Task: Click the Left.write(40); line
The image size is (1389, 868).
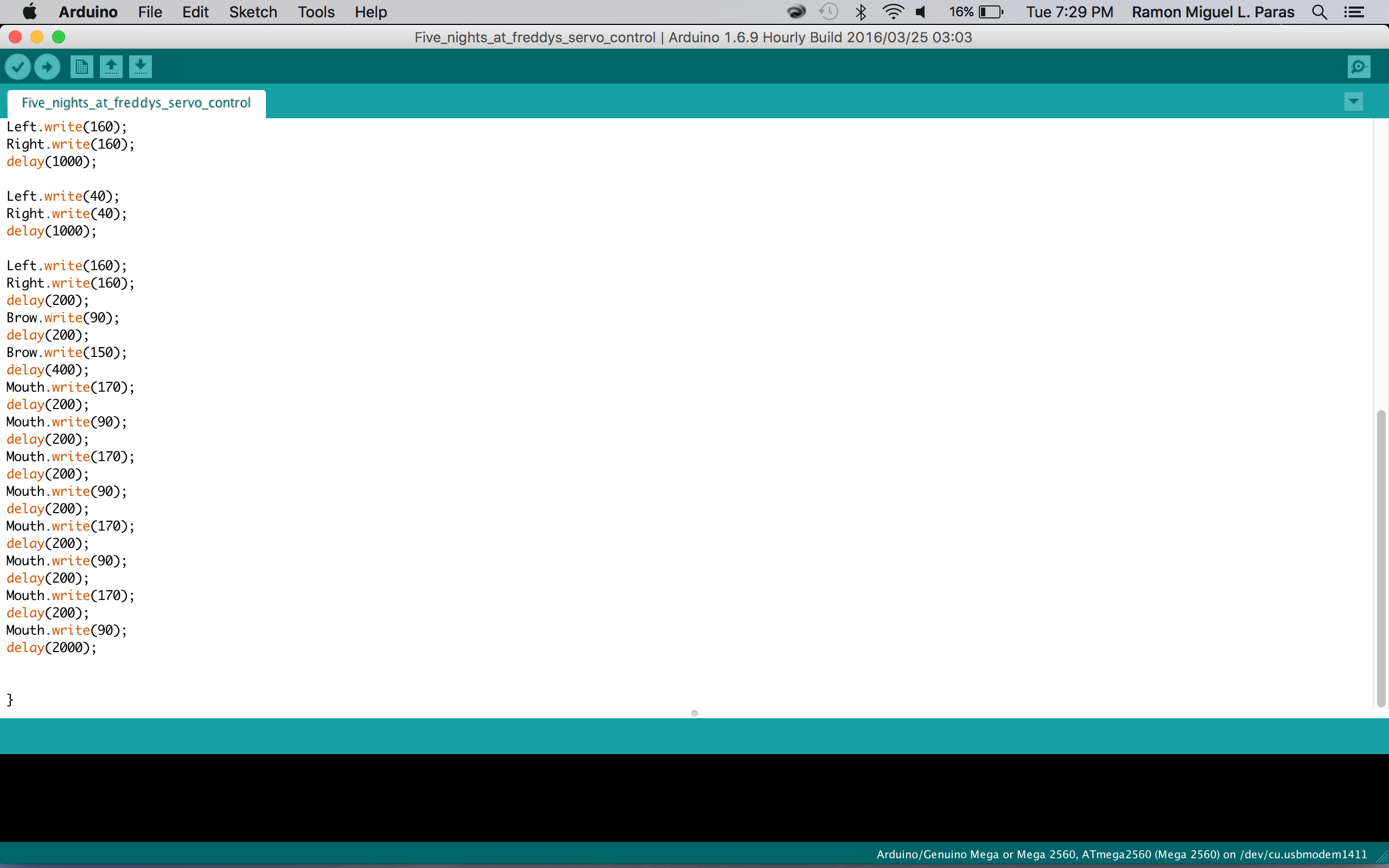Action: click(63, 196)
